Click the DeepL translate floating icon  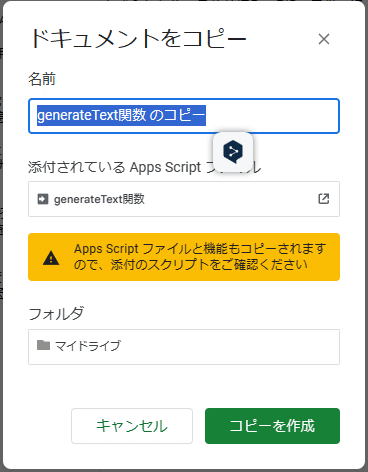pyautogui.click(x=233, y=152)
